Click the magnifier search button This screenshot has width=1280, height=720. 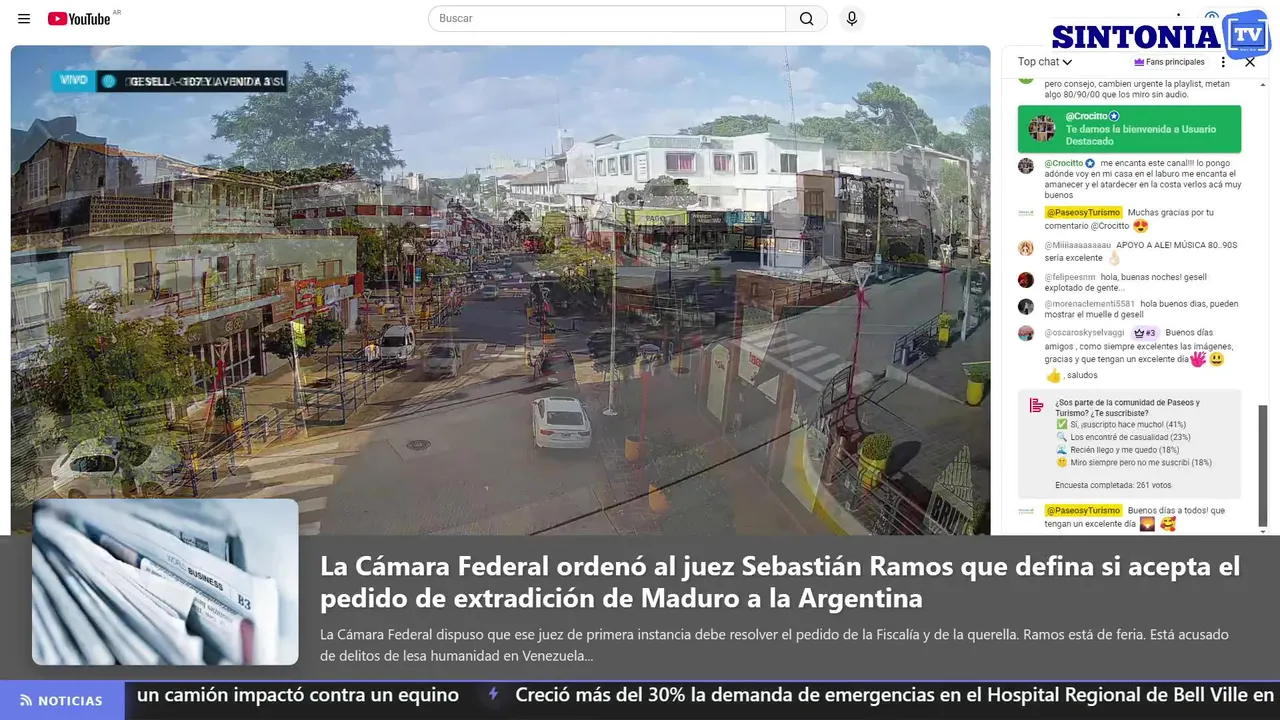tap(807, 19)
